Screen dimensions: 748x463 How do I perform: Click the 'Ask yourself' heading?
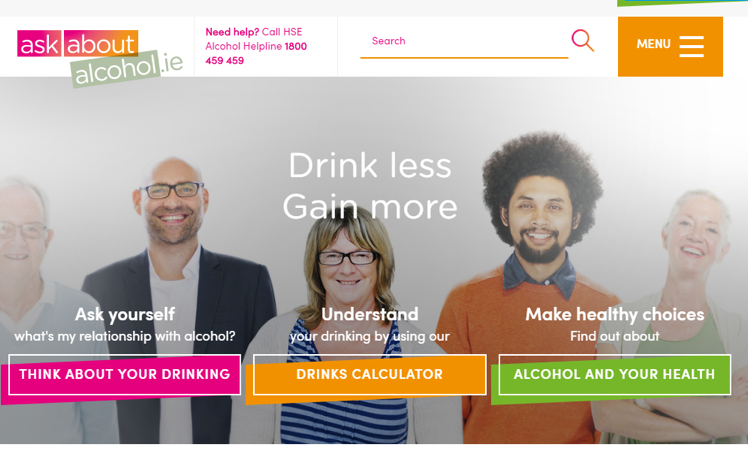click(125, 314)
